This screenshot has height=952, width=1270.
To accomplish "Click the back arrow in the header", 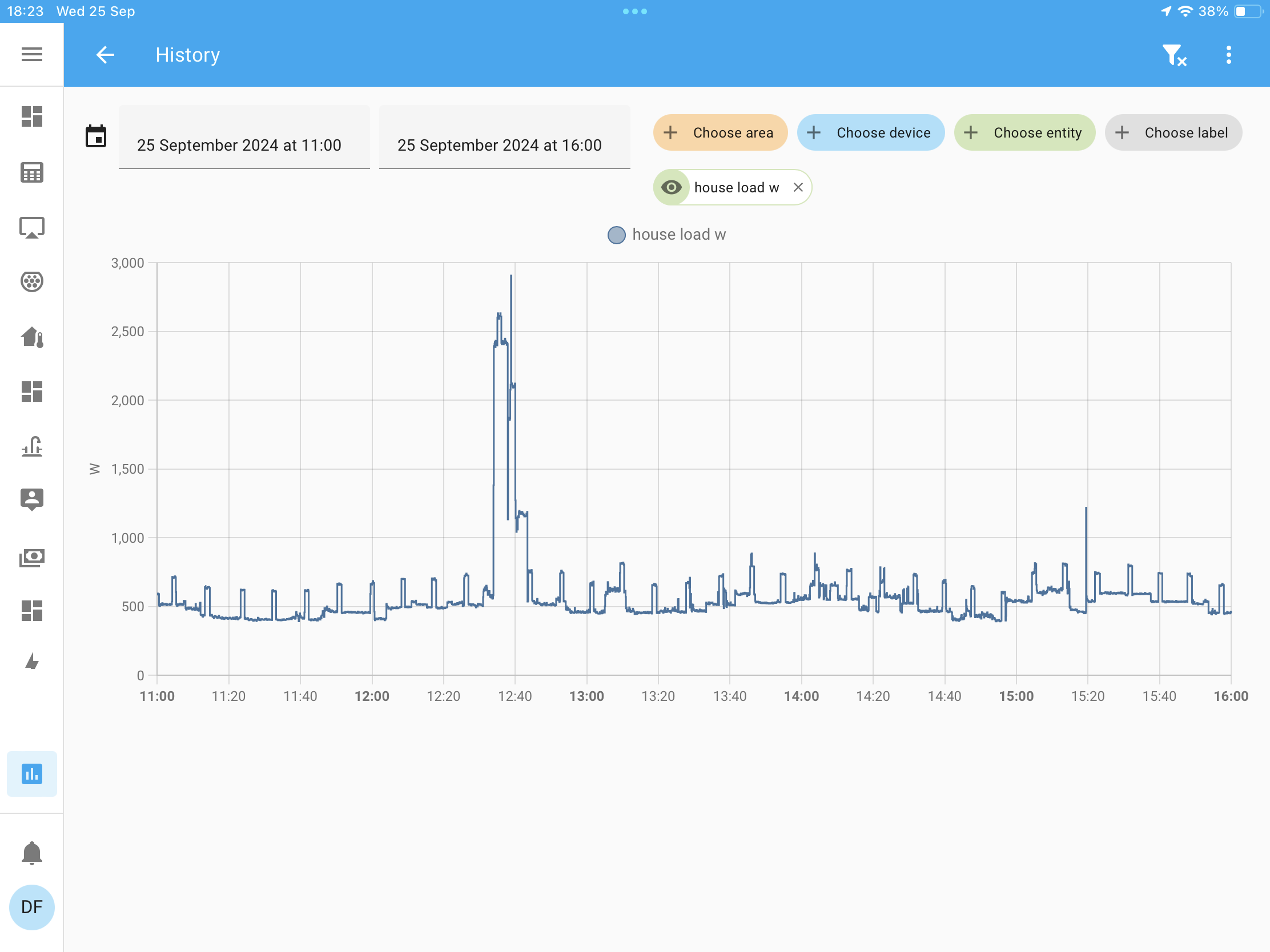I will (x=105, y=55).
